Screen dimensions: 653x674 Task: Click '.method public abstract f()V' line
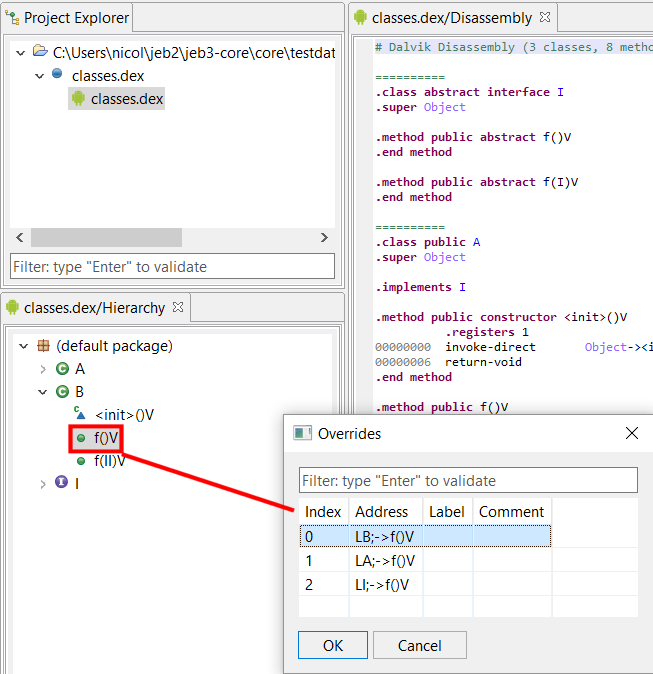pos(473,137)
